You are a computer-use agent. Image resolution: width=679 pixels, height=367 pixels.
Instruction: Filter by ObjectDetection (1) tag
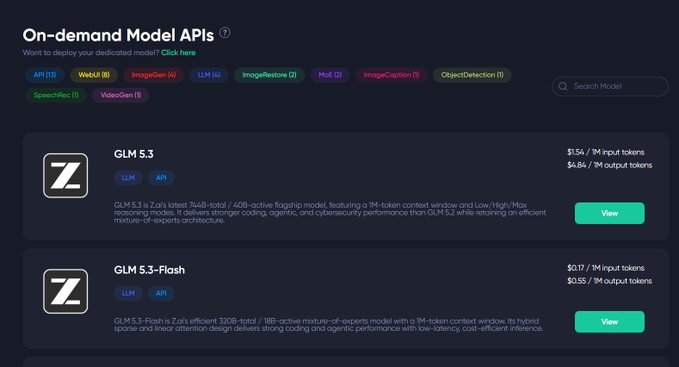pyautogui.click(x=472, y=75)
